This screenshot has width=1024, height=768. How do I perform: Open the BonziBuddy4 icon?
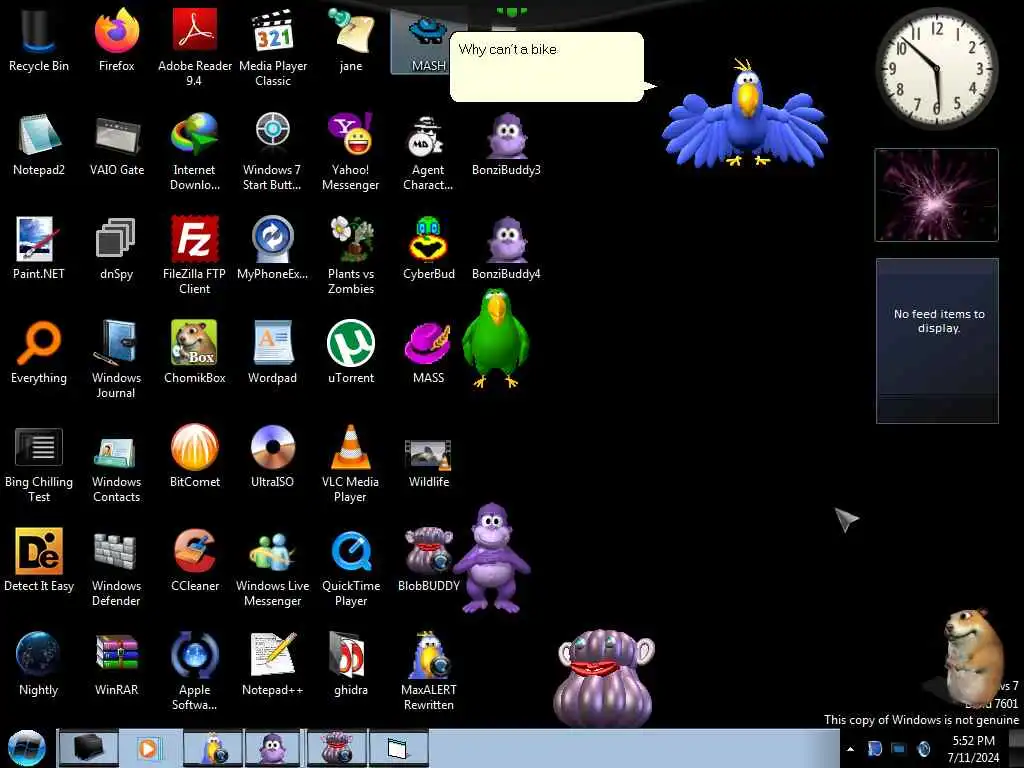506,248
